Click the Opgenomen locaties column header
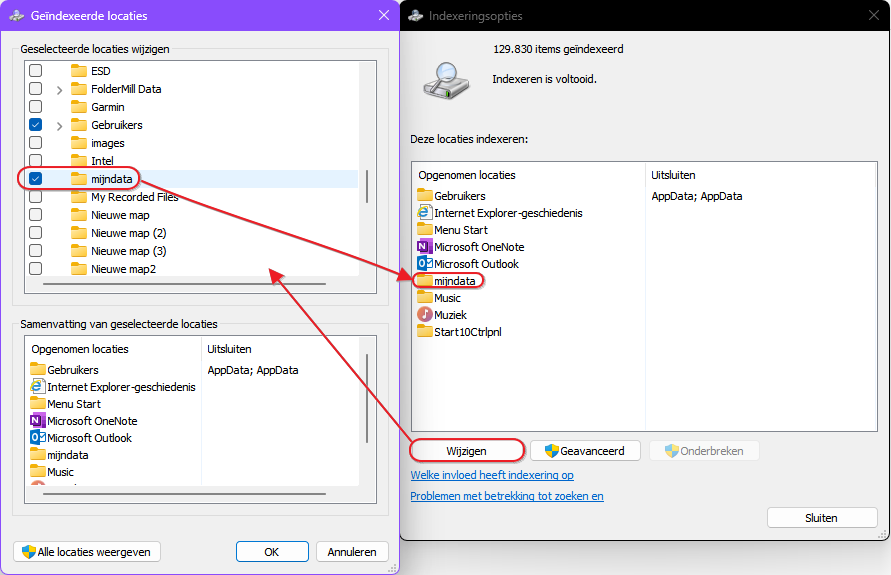Screen dimensions: 891x575 466,175
